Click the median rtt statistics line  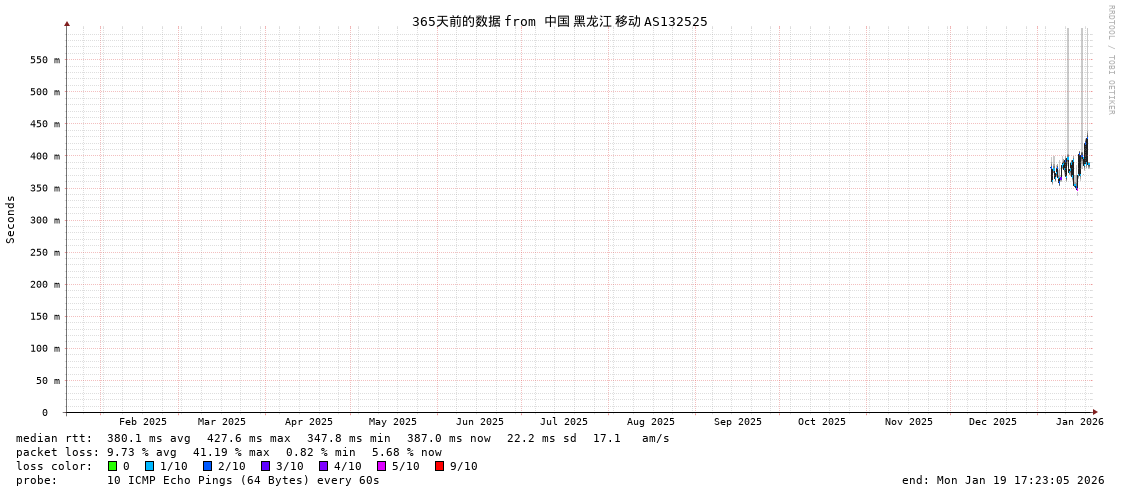[342, 438]
